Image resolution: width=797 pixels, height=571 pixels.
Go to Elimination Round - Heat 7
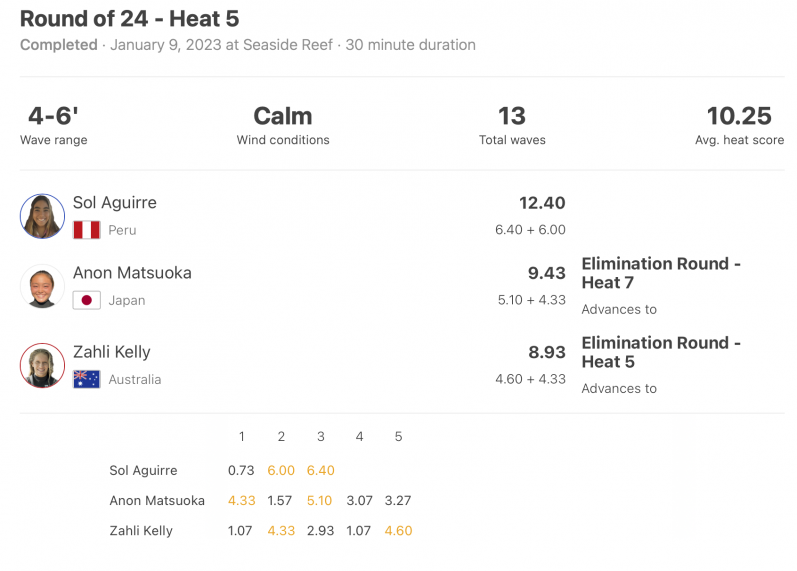point(661,273)
